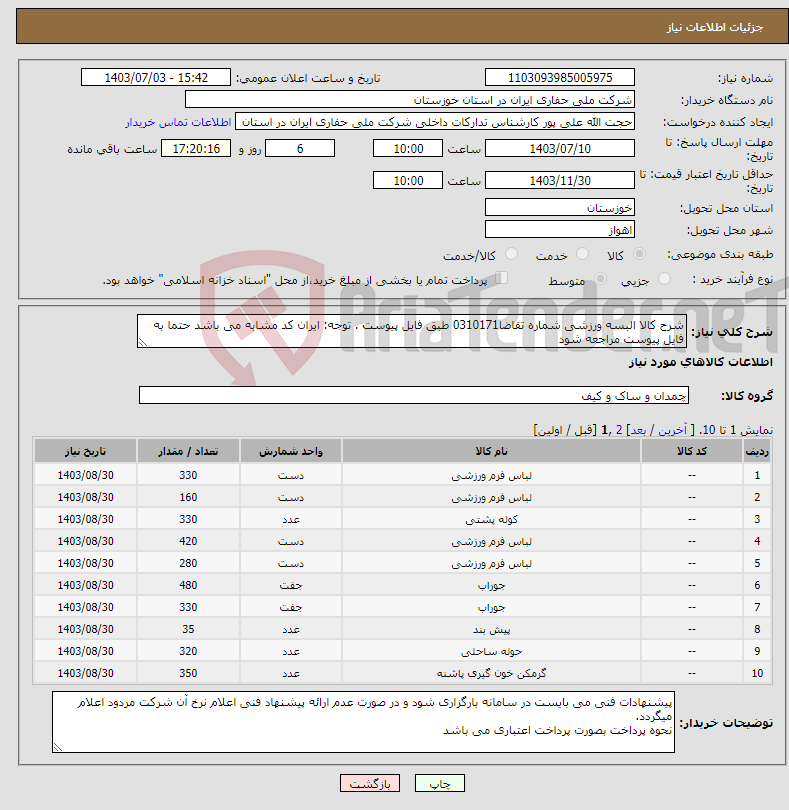
Task: Click the بازگشت back button
Action: point(370,783)
